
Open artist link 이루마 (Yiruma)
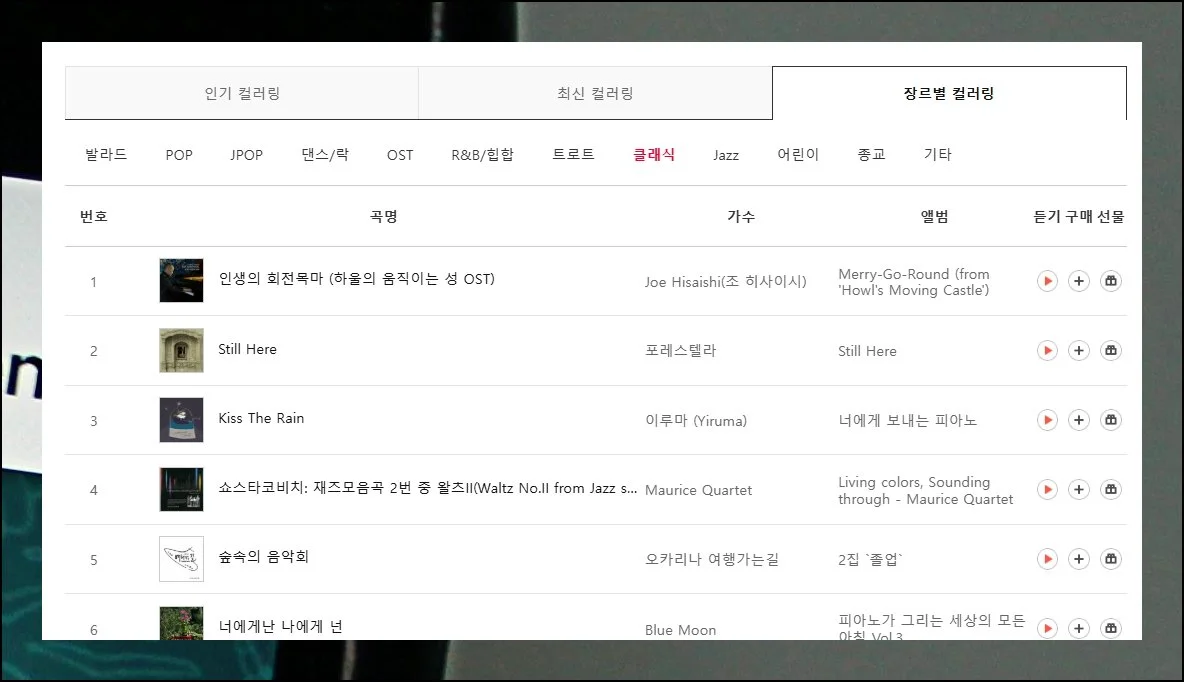pyautogui.click(x=696, y=421)
